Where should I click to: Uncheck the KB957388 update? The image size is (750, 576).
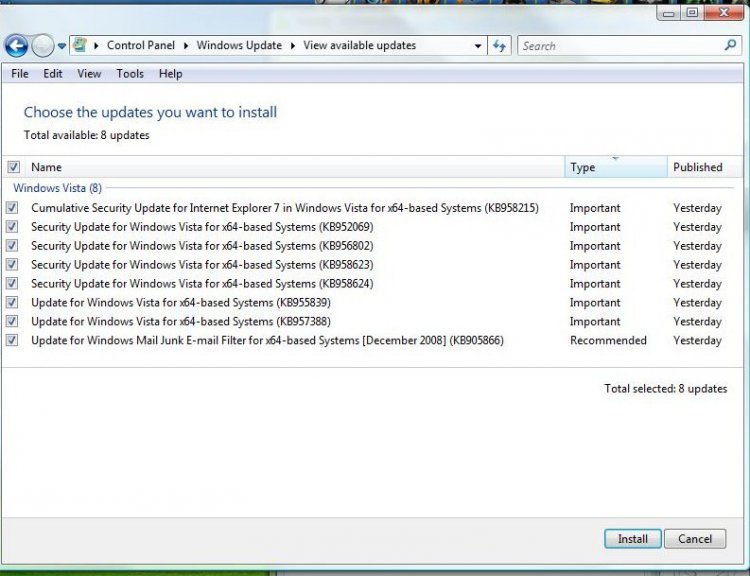(12, 321)
